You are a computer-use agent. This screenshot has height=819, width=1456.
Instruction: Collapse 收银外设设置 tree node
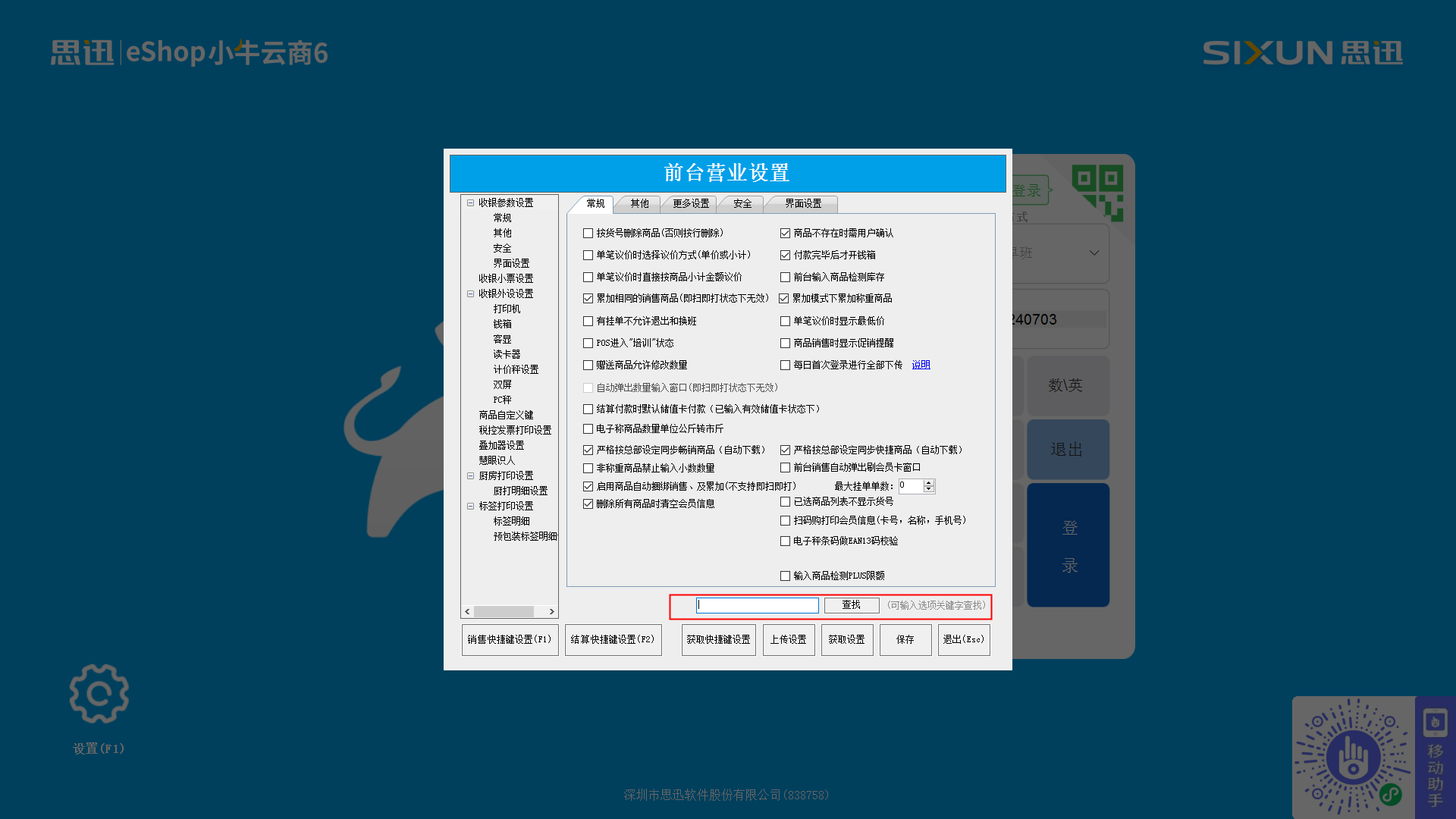pyautogui.click(x=470, y=293)
